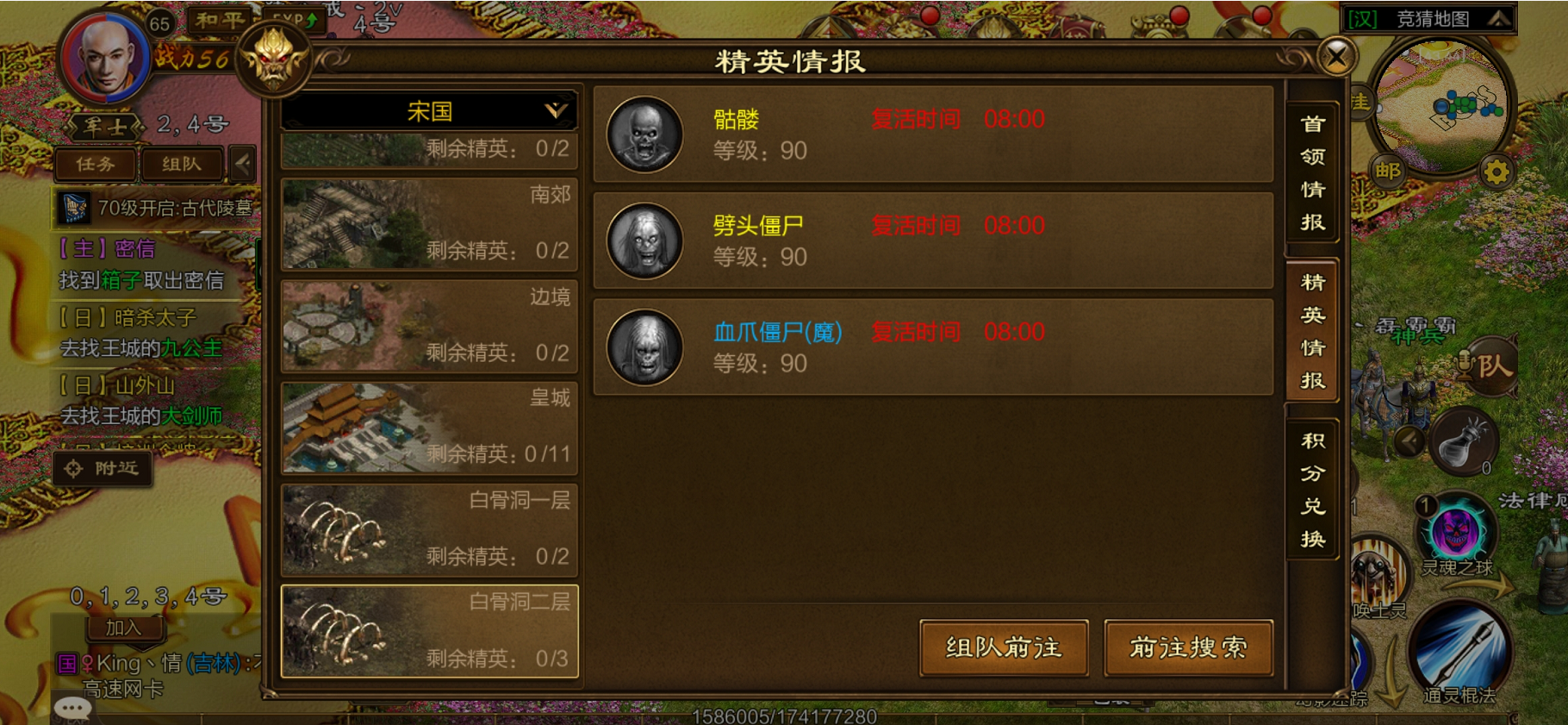
Task: Switch to the 首领情报 tab
Action: coord(1312,172)
